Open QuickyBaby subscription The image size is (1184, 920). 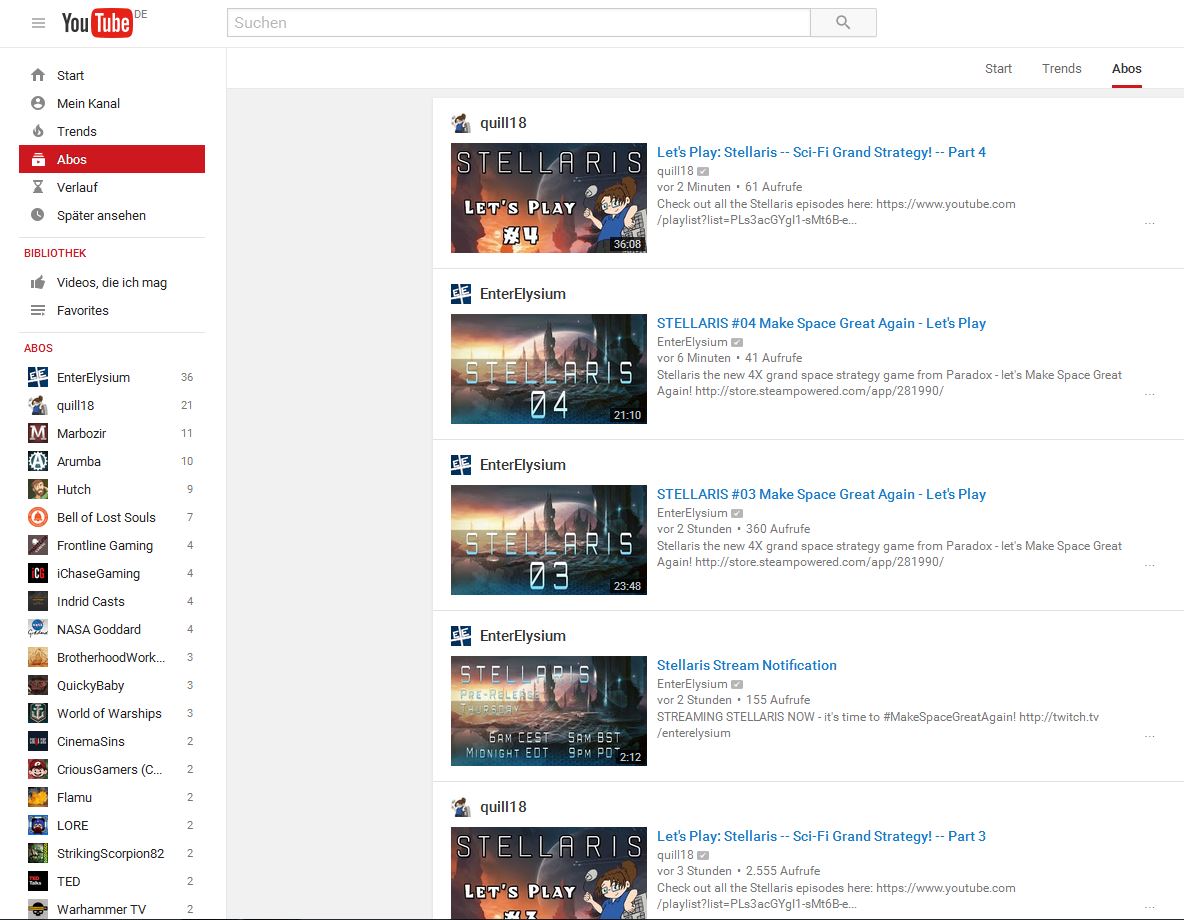pos(112,685)
